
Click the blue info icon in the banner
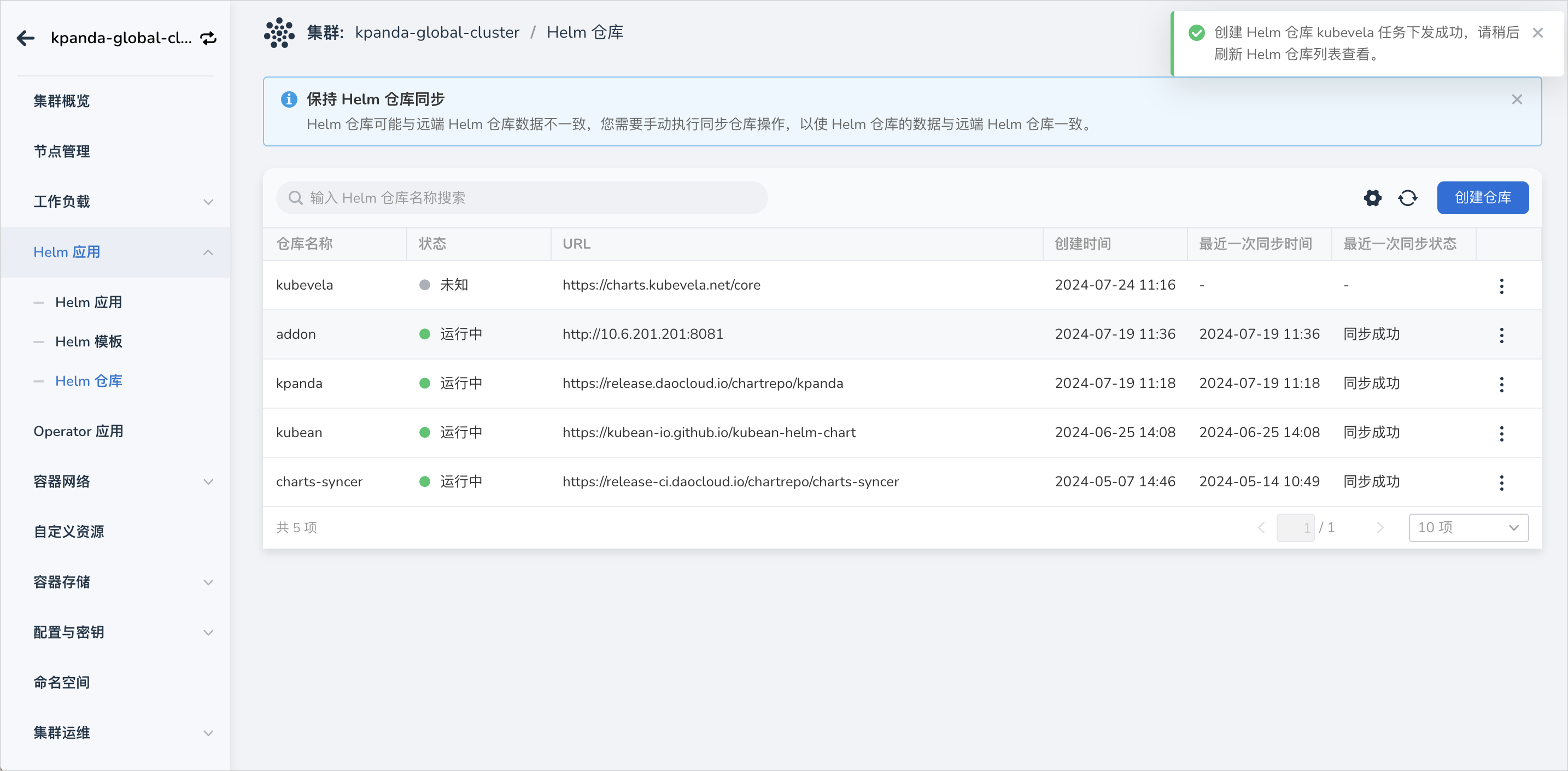(289, 99)
